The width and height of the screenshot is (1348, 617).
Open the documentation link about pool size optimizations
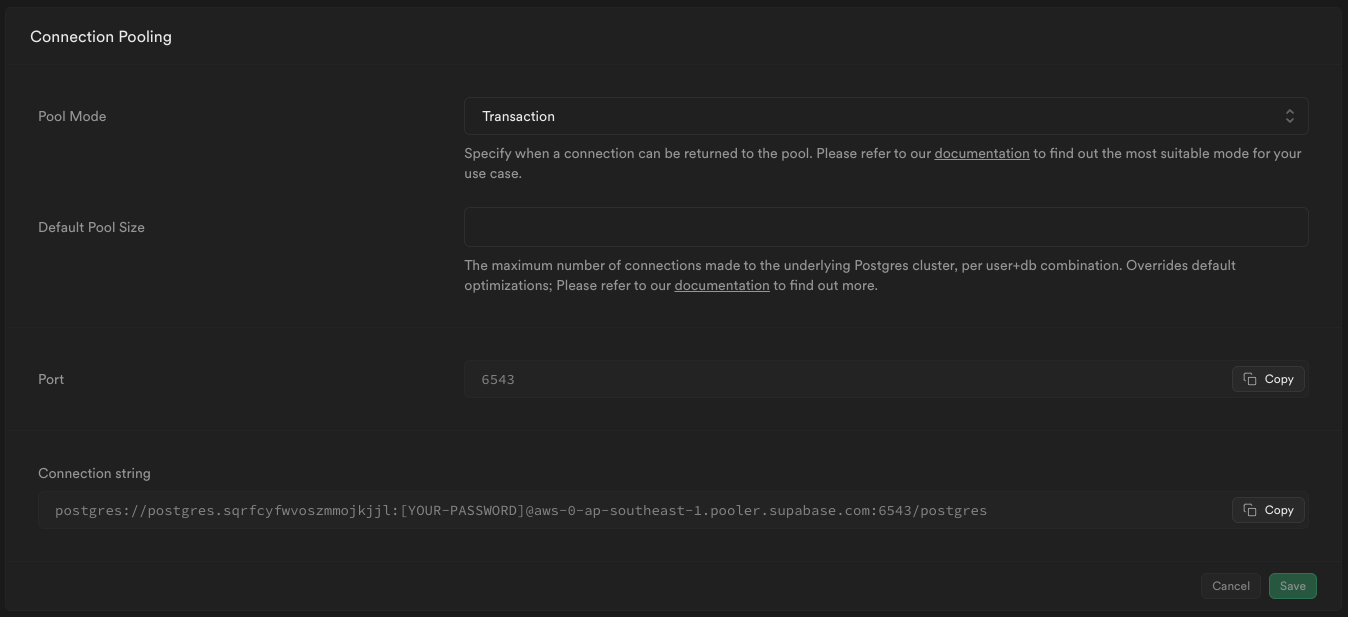(x=722, y=285)
